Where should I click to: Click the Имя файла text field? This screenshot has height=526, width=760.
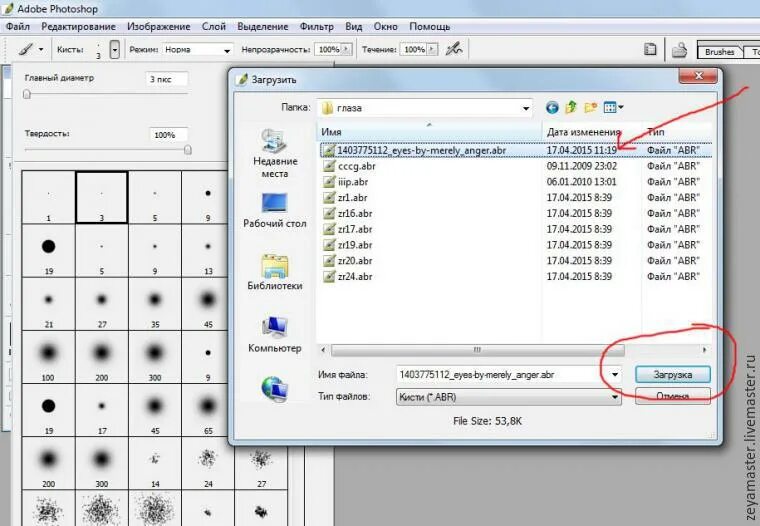pos(502,375)
